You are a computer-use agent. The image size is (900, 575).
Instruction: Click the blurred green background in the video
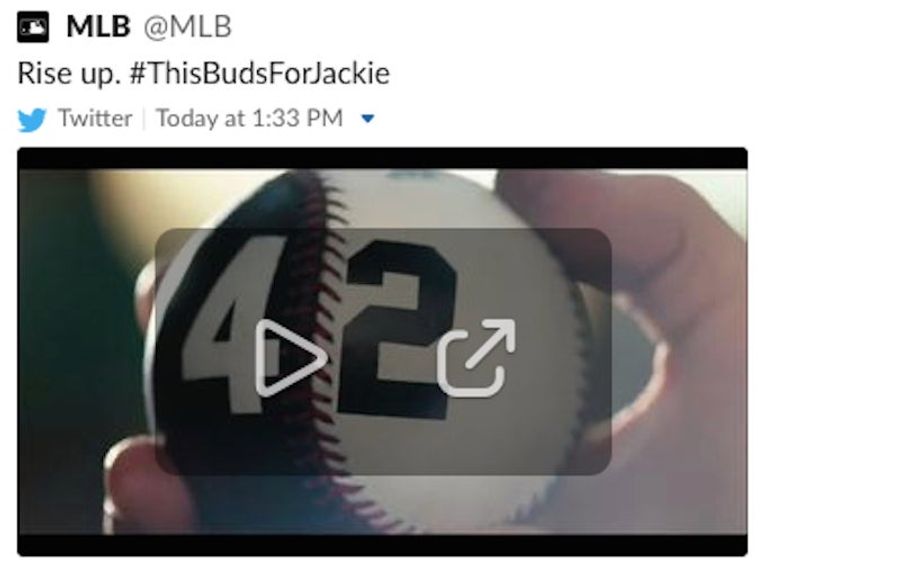click(63, 344)
